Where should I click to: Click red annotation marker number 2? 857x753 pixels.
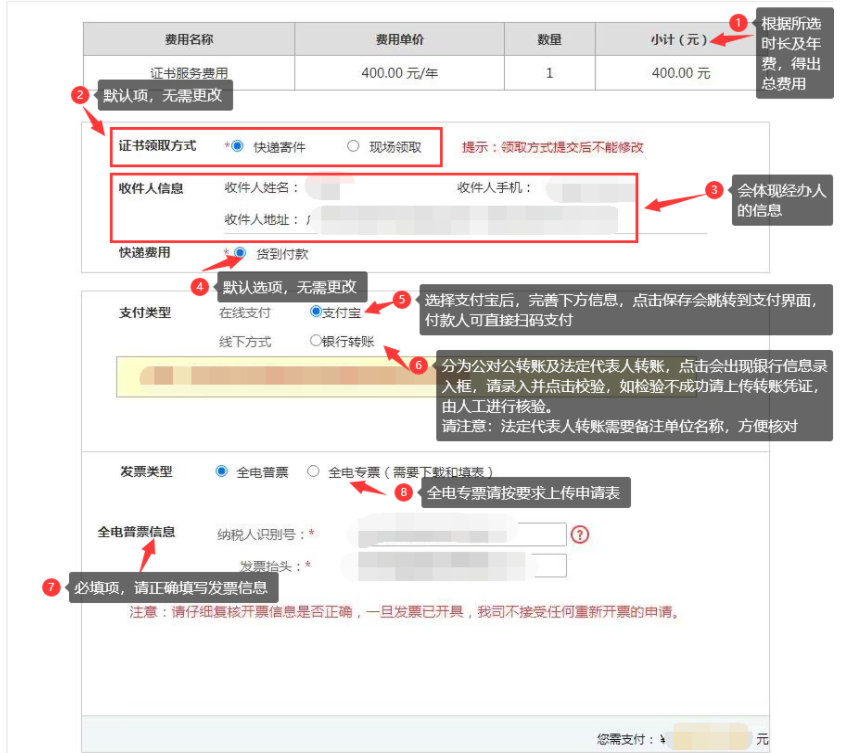tap(81, 95)
